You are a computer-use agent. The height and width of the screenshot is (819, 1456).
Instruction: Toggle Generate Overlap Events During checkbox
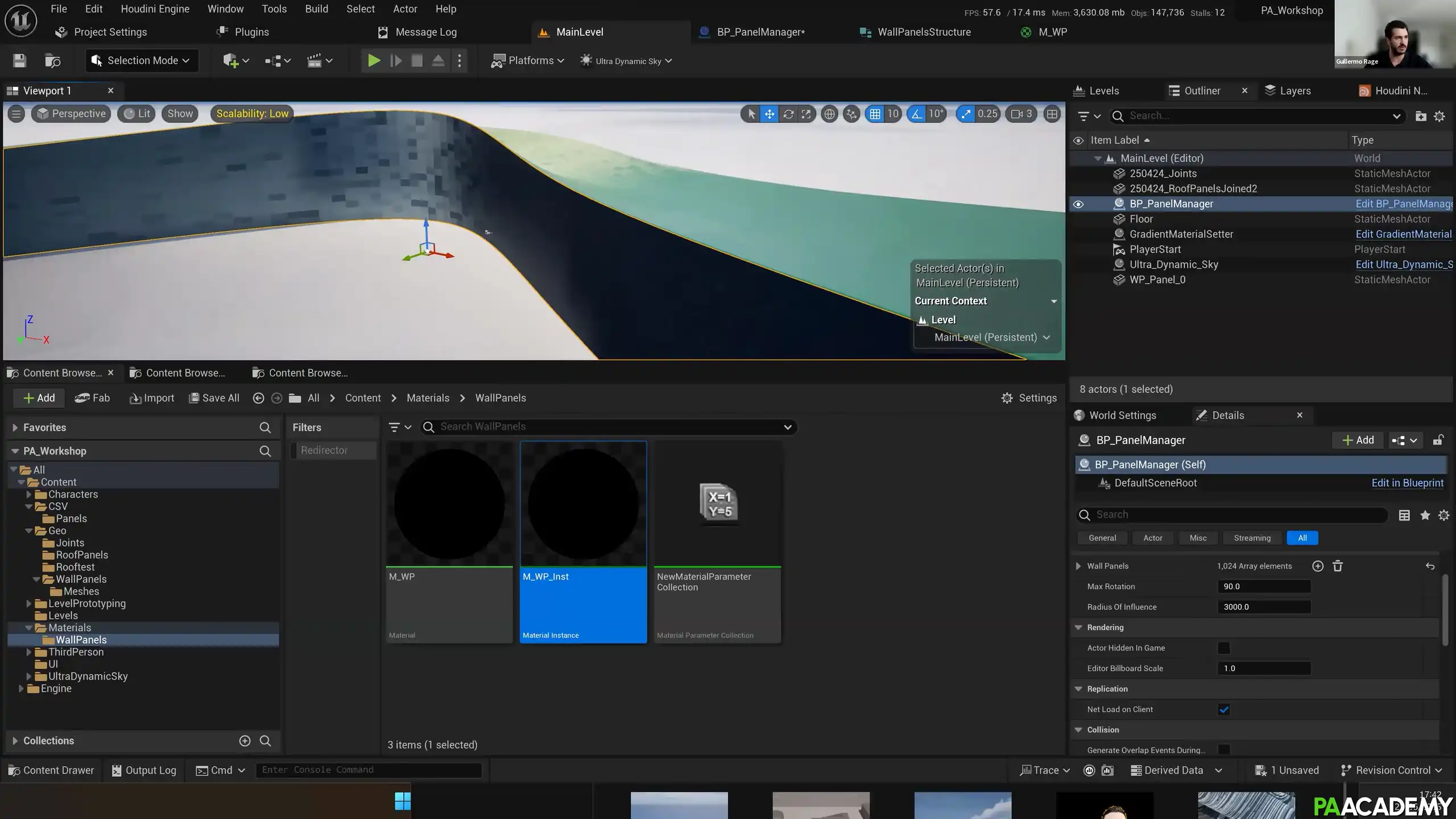click(1223, 750)
